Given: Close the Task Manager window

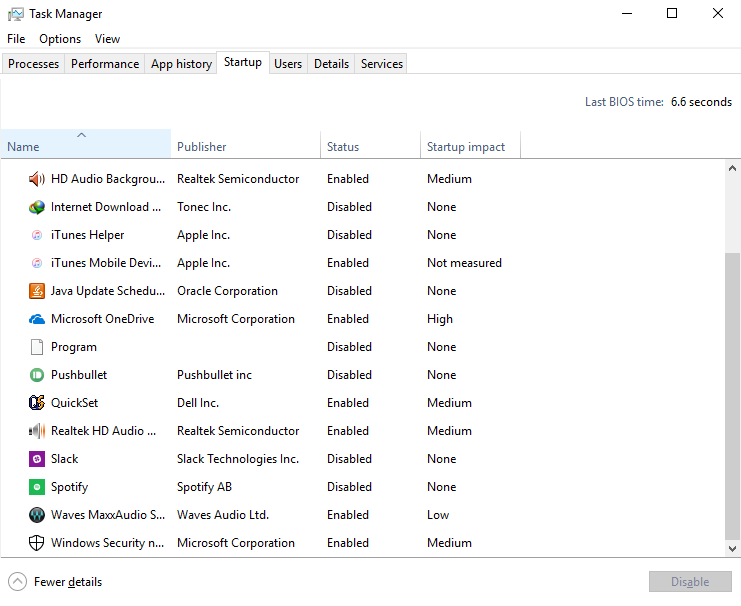Looking at the screenshot, I should coord(718,14).
